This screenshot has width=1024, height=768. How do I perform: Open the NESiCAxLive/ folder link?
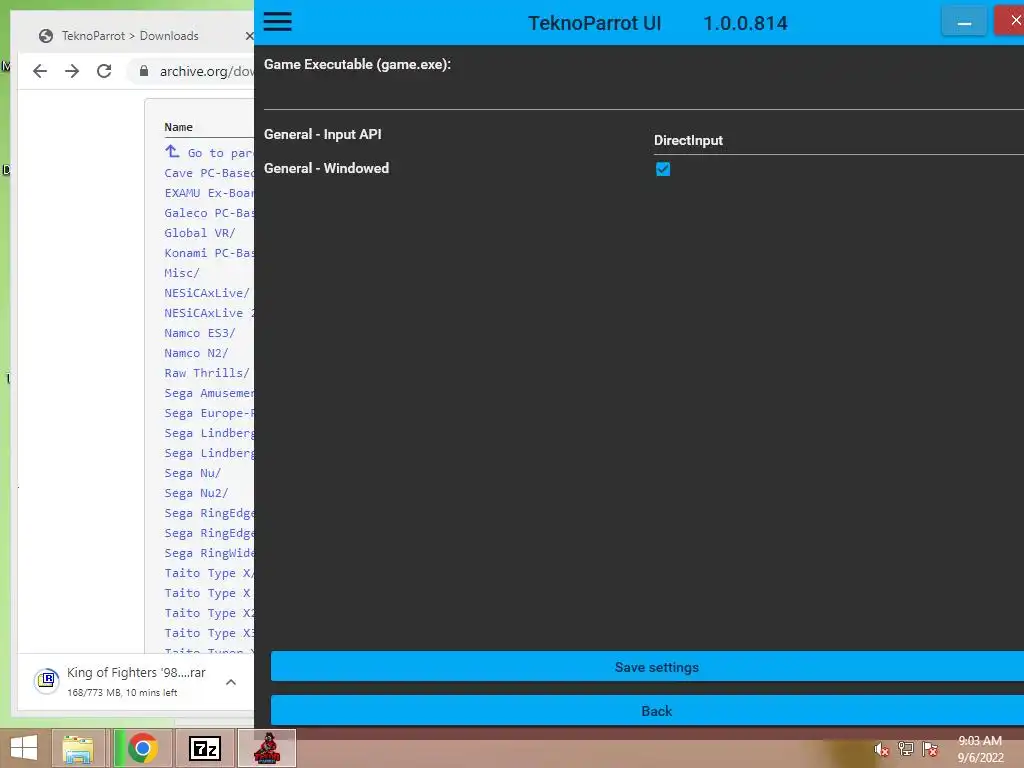[207, 293]
